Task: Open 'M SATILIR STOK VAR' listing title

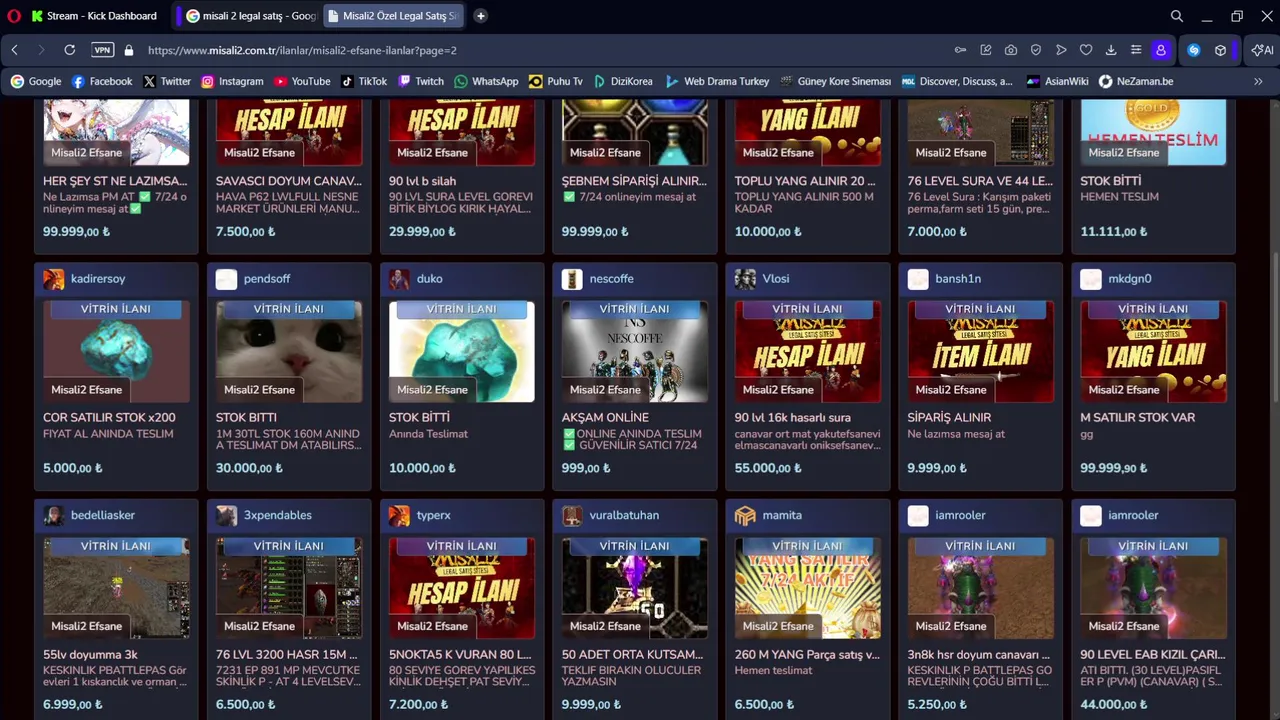Action: [1138, 418]
